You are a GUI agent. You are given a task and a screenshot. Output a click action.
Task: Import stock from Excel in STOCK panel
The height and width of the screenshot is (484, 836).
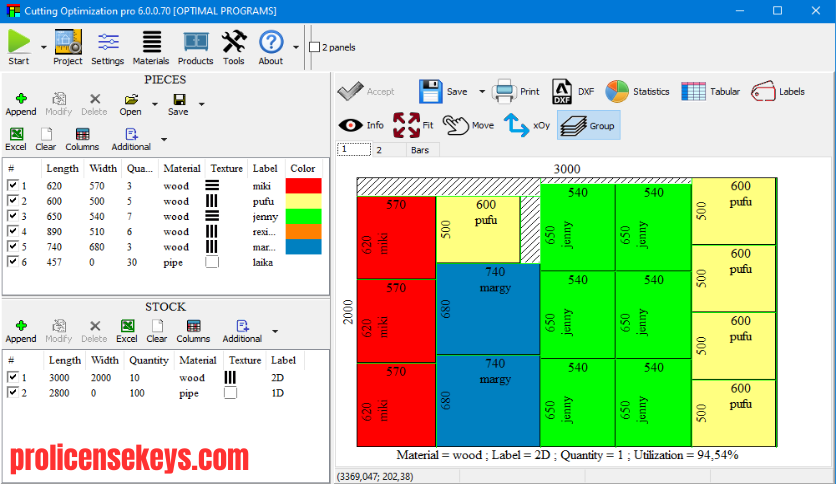(x=127, y=332)
